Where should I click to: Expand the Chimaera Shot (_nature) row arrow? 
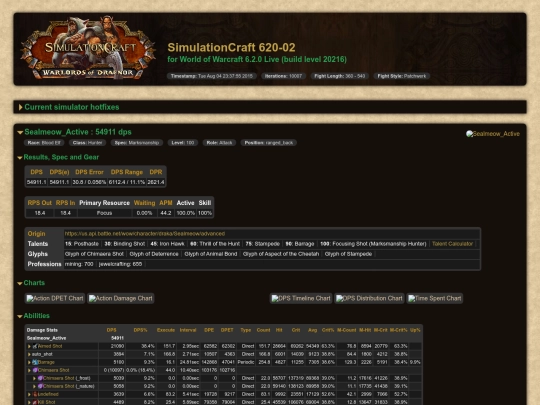coord(34,386)
